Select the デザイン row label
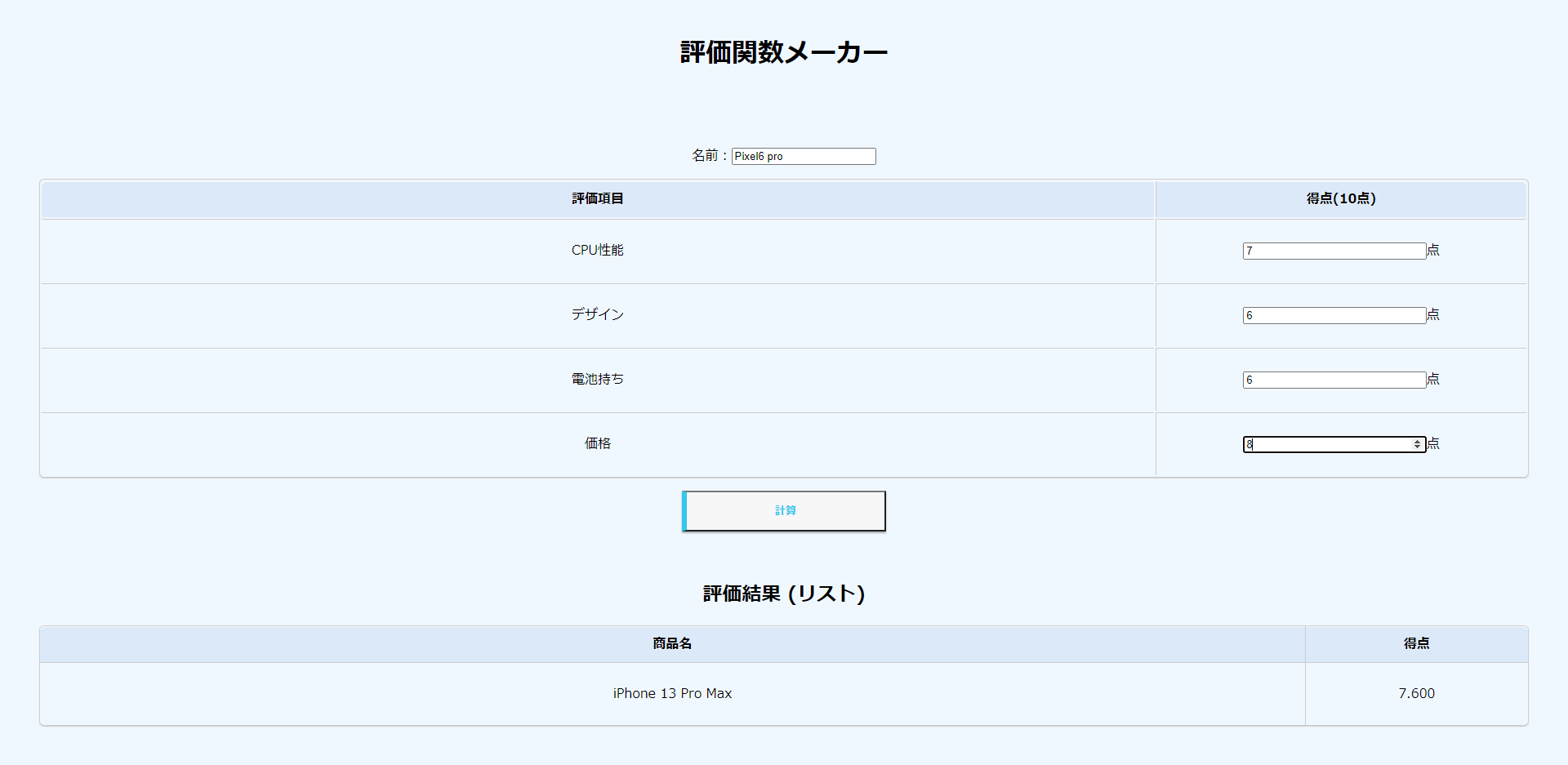1568x765 pixels. [x=598, y=314]
